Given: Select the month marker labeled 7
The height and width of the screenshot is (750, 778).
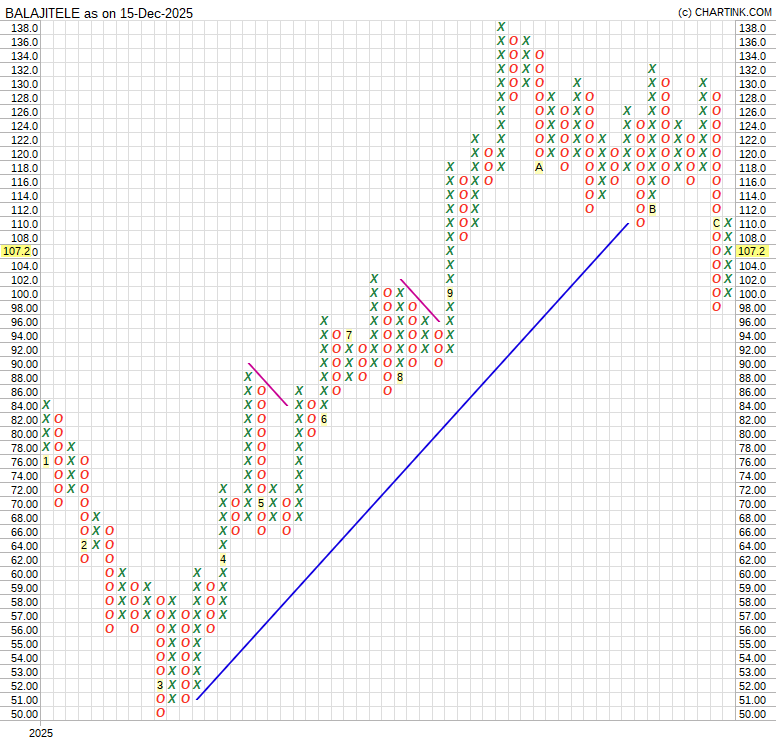Looking at the screenshot, I should 349,335.
